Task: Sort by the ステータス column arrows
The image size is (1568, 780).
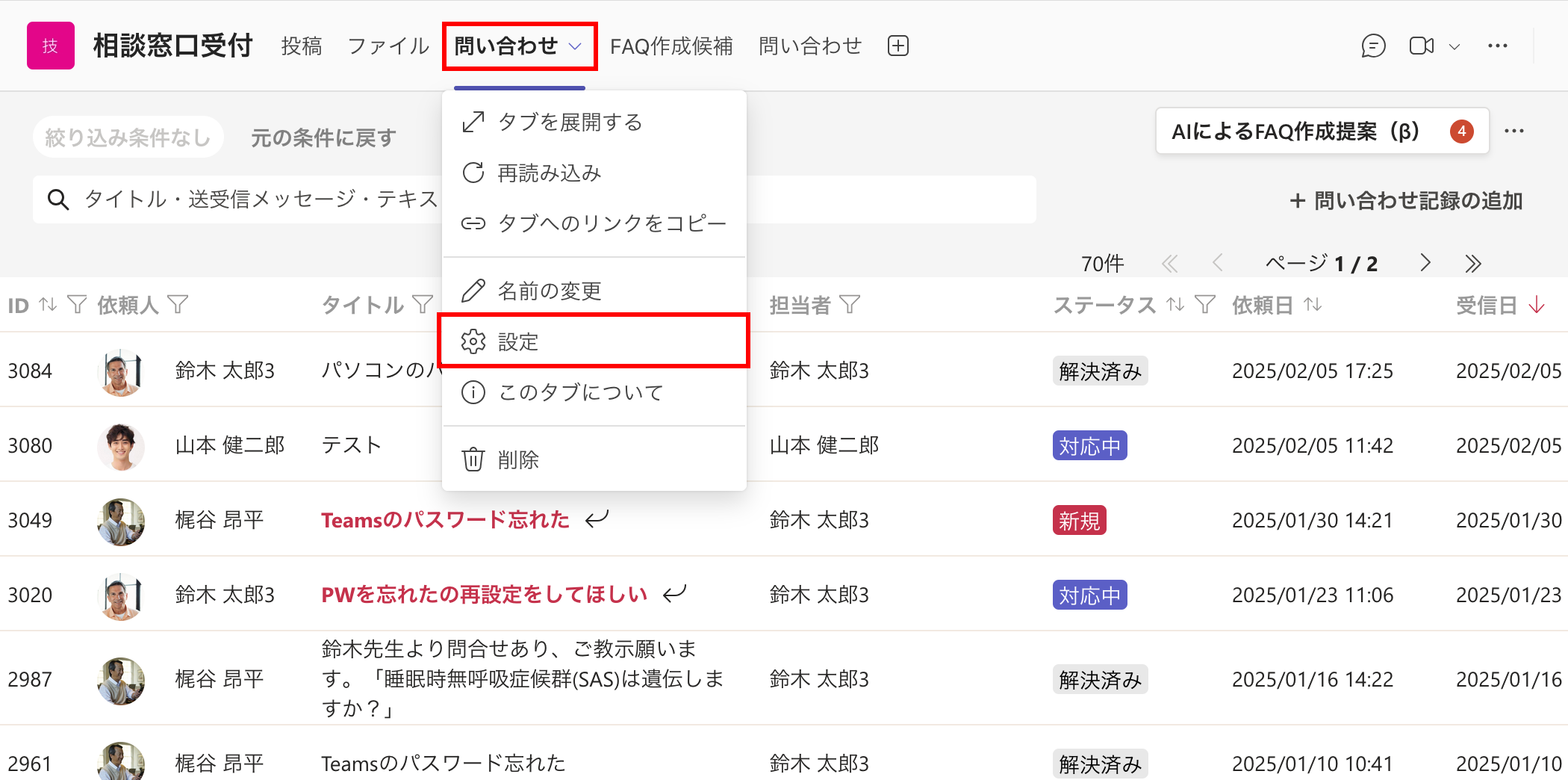Action: [1175, 304]
